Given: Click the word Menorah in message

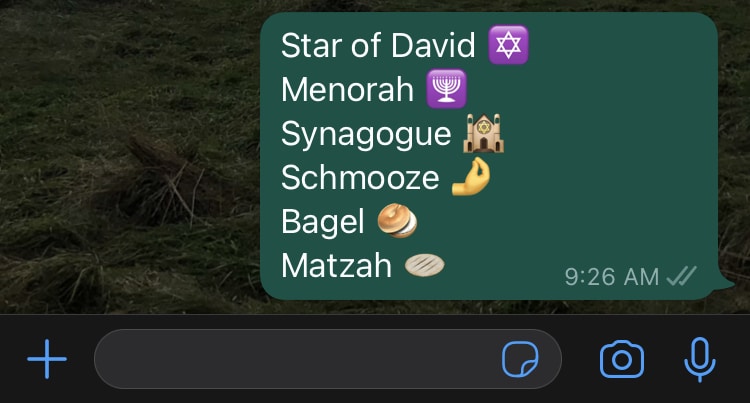Looking at the screenshot, I should pyautogui.click(x=347, y=90).
